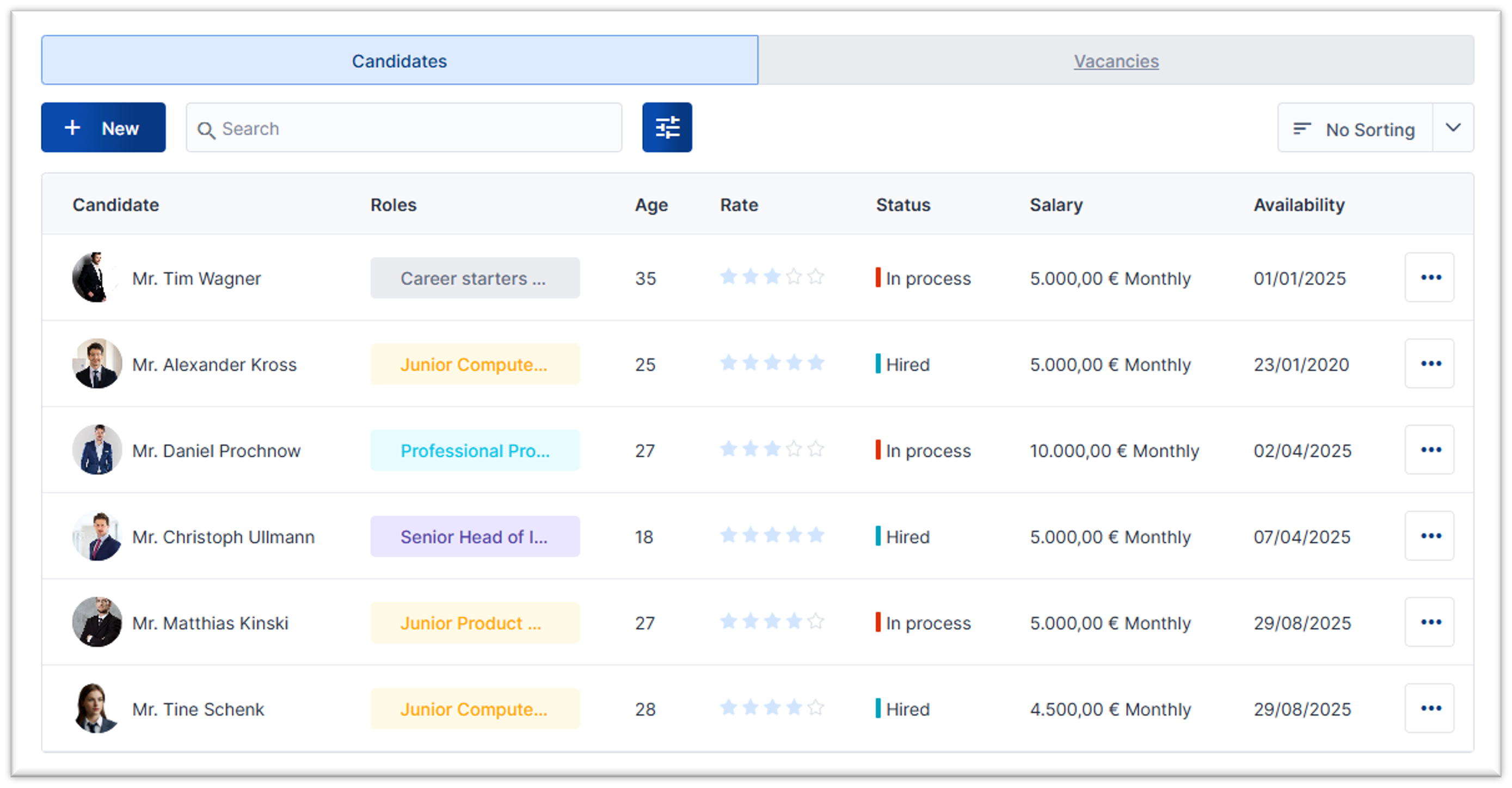Open three-dot menu for Tine Schenk

click(x=1429, y=708)
